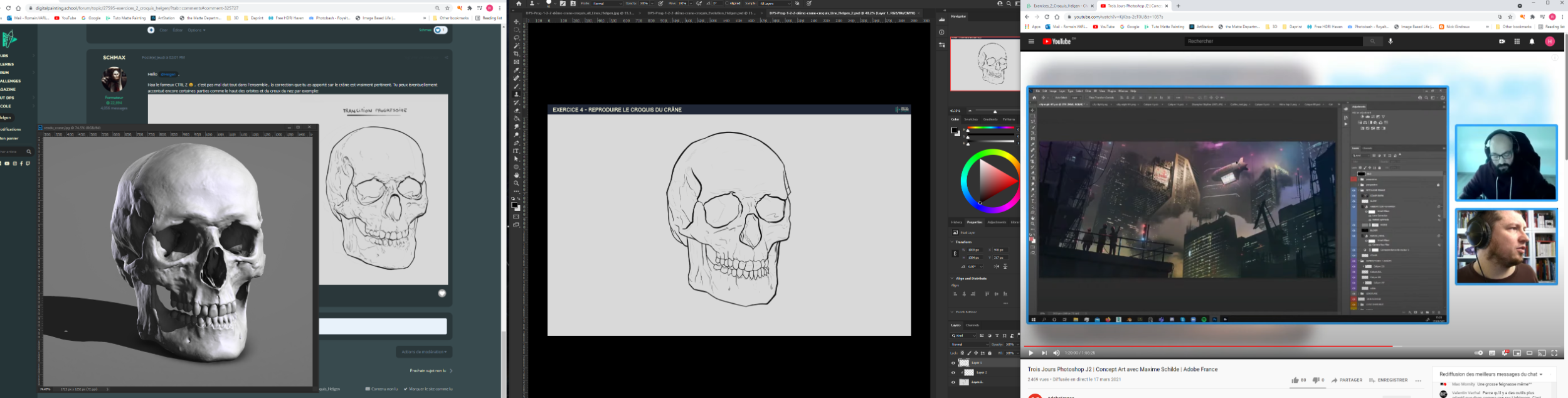Viewport: 1568px width, 398px height.
Task: Open the YouTube hamburger guide menu
Action: point(1031,41)
